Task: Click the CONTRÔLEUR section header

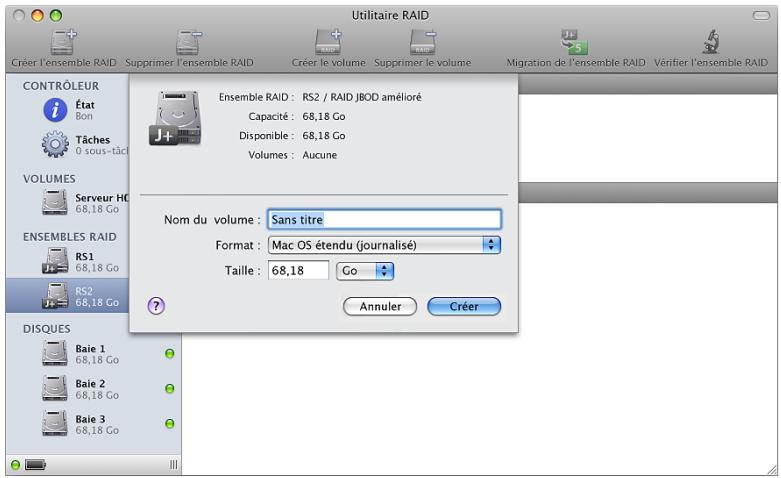Action: click(61, 86)
